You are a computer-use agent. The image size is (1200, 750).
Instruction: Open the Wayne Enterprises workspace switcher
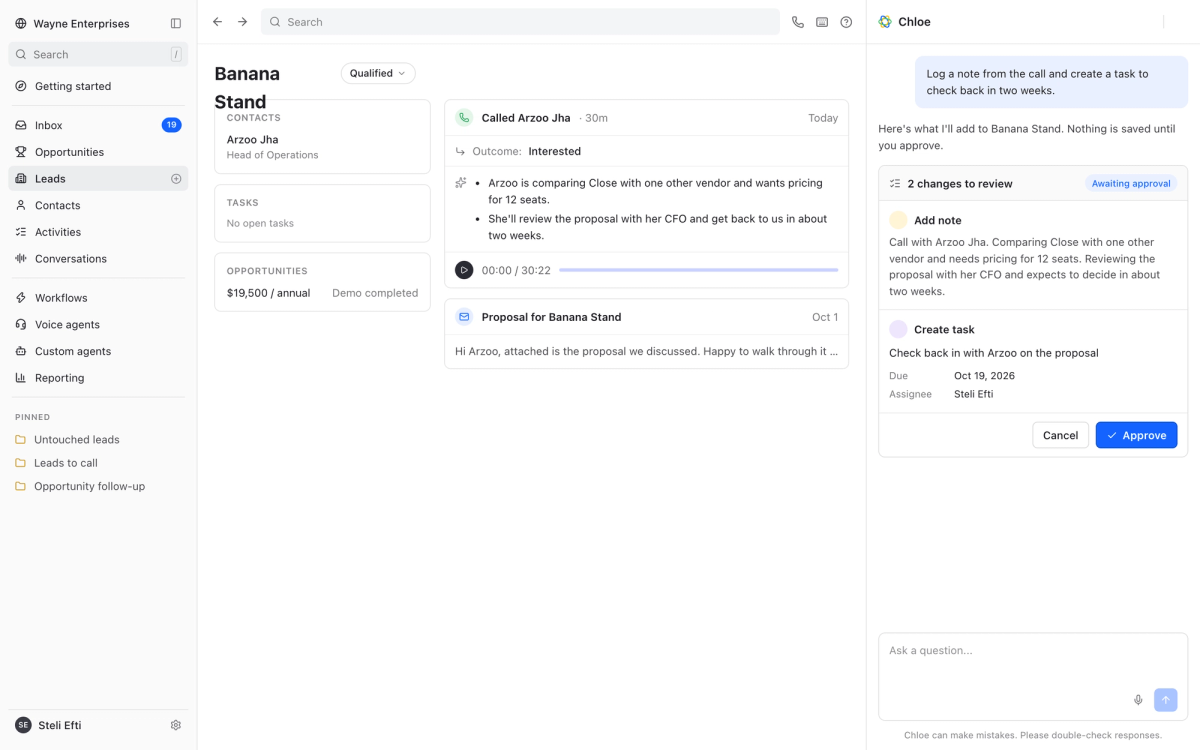pyautogui.click(x=82, y=23)
